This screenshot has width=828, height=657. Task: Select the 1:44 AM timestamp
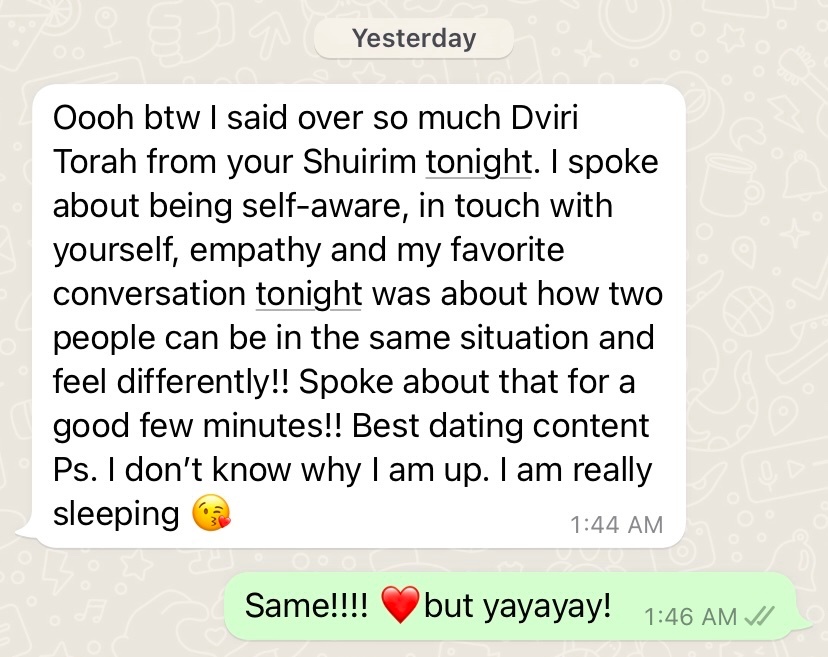616,525
